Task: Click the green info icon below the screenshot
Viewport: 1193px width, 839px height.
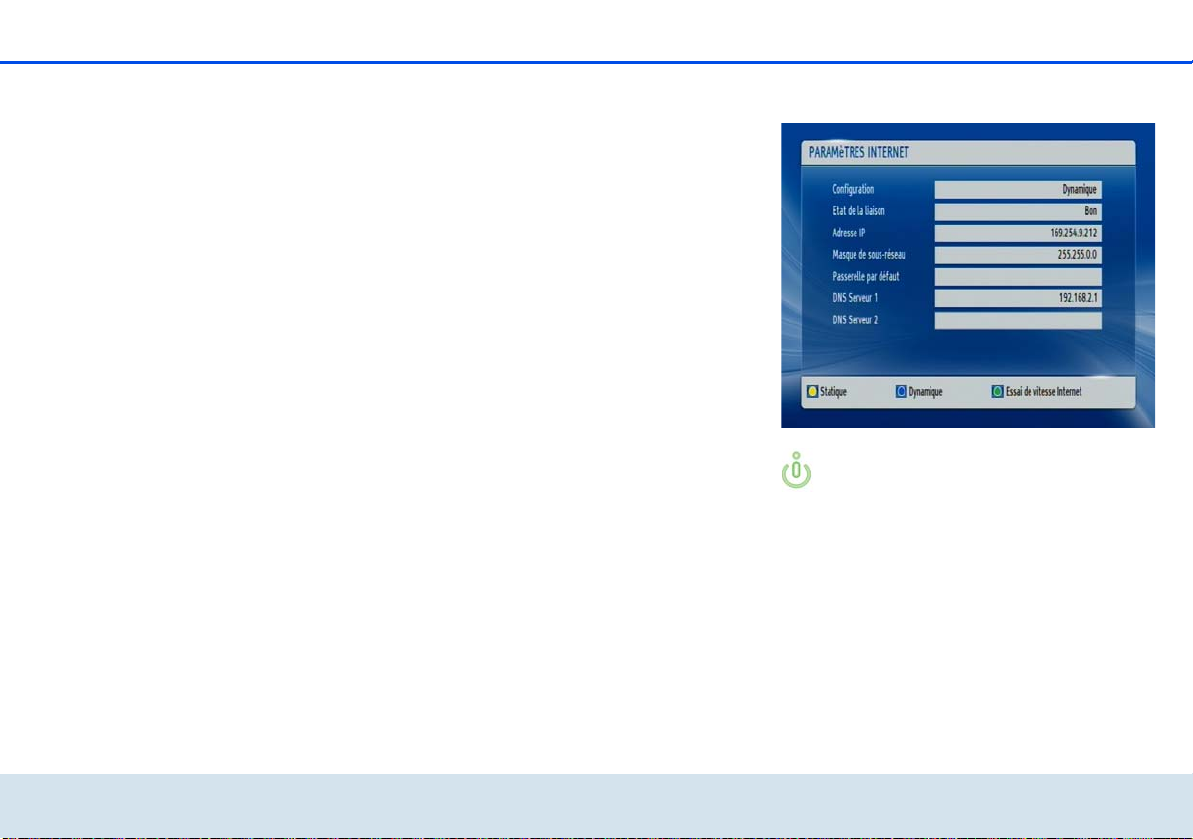Action: pos(796,470)
